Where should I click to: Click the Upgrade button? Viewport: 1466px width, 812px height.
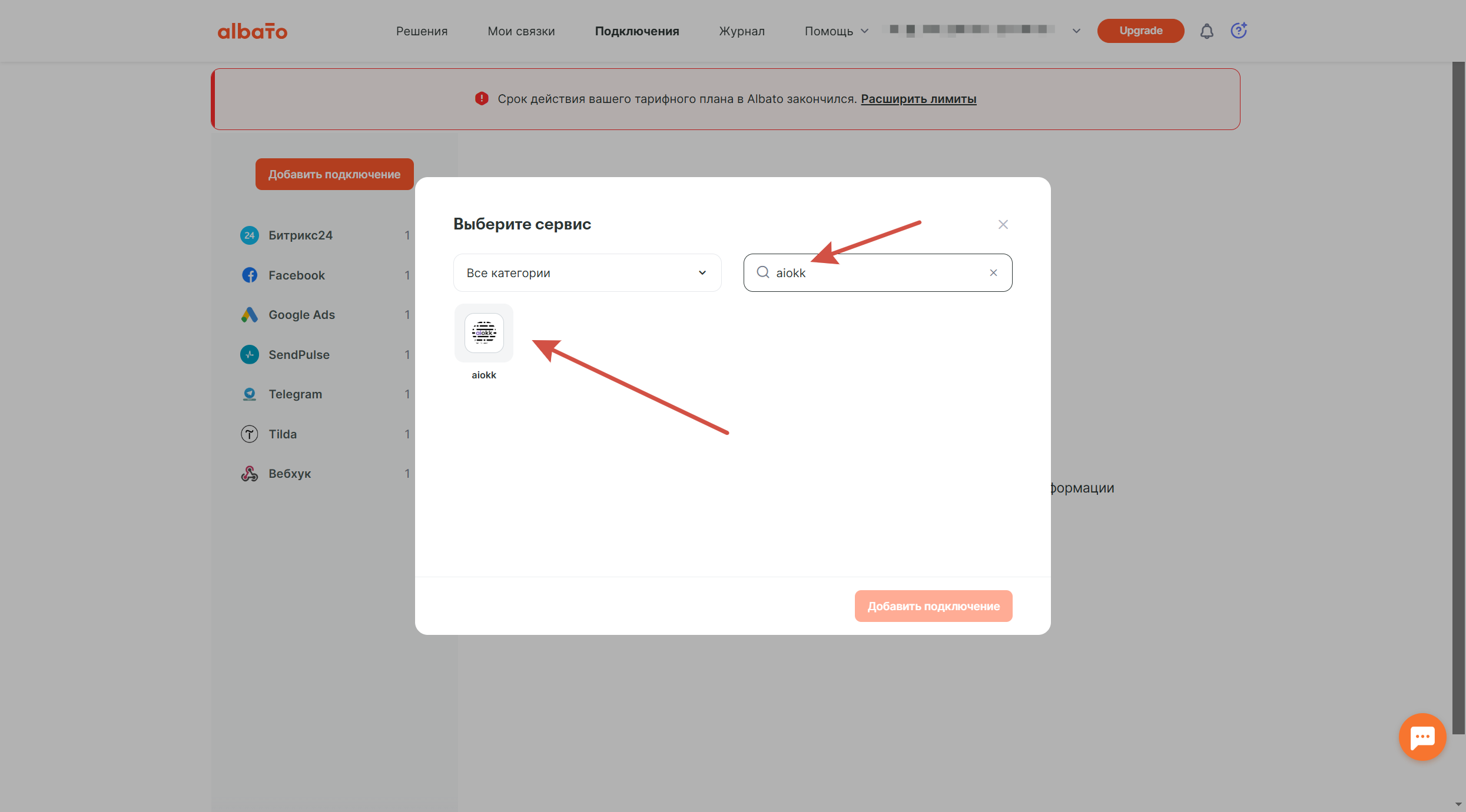1140,31
